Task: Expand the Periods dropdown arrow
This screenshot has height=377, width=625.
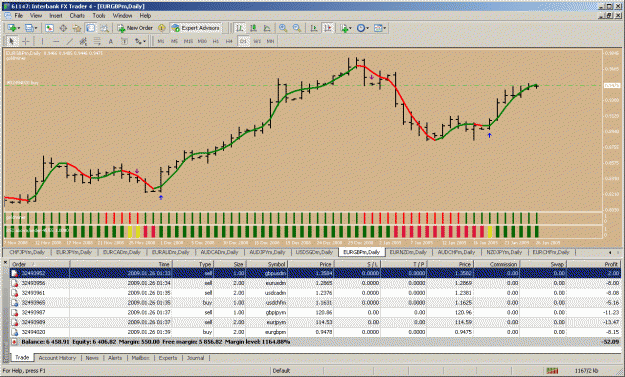Action: coord(368,28)
